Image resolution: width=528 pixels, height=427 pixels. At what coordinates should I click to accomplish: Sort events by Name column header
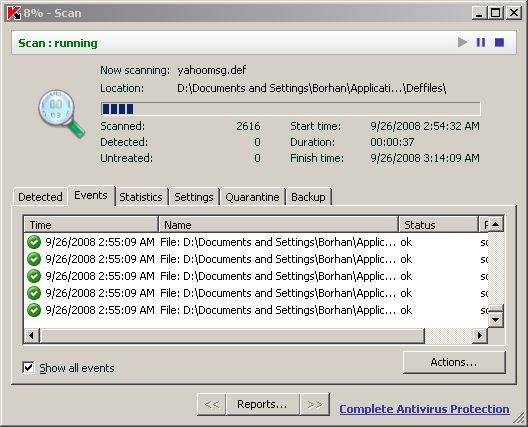point(278,225)
